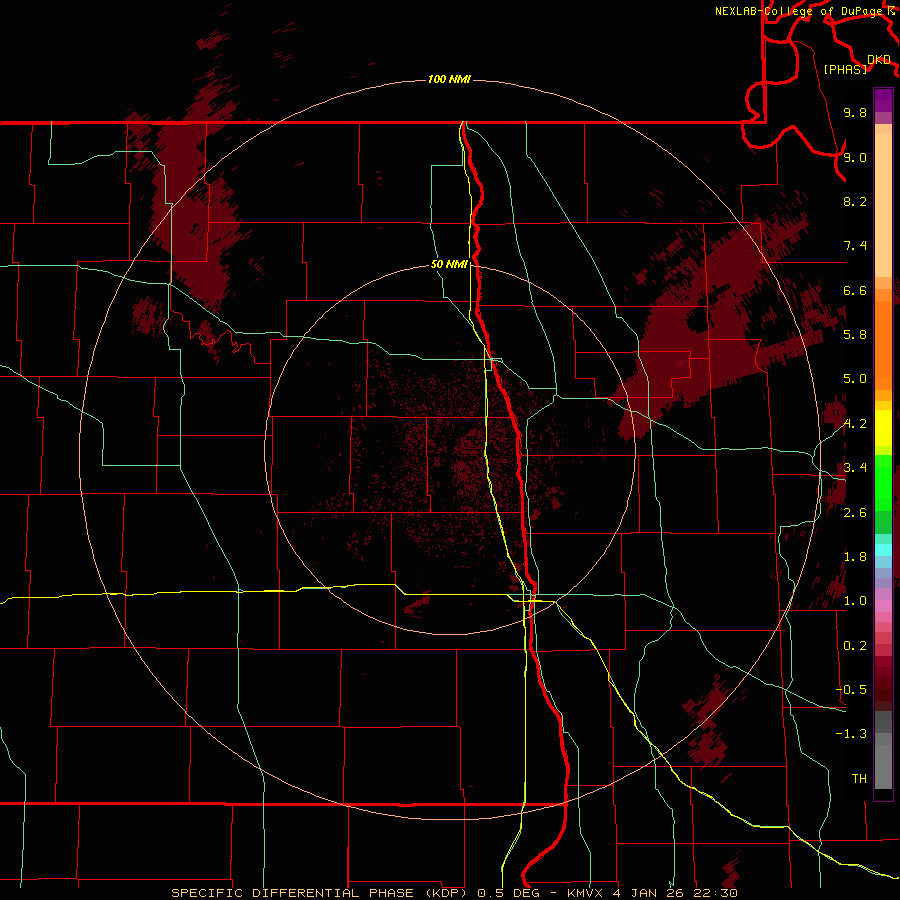Image resolution: width=900 pixels, height=900 pixels.
Task: Click the -1.3 value on the scale
Action: tap(851, 734)
